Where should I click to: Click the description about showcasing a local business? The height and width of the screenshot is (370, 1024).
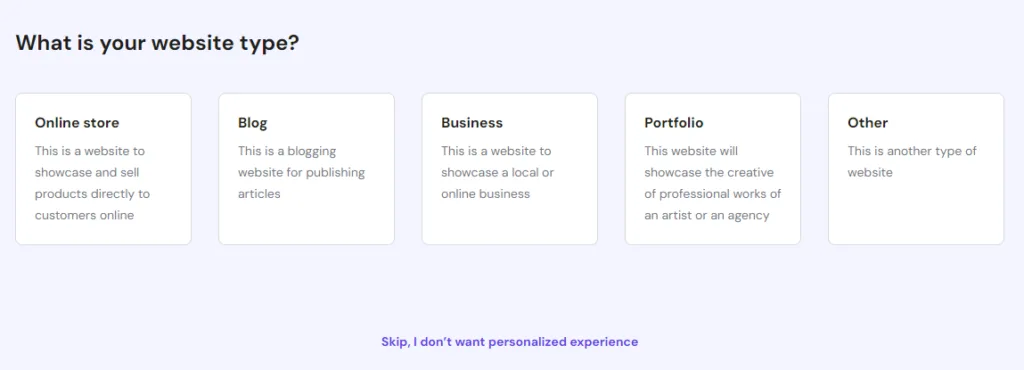tap(496, 172)
